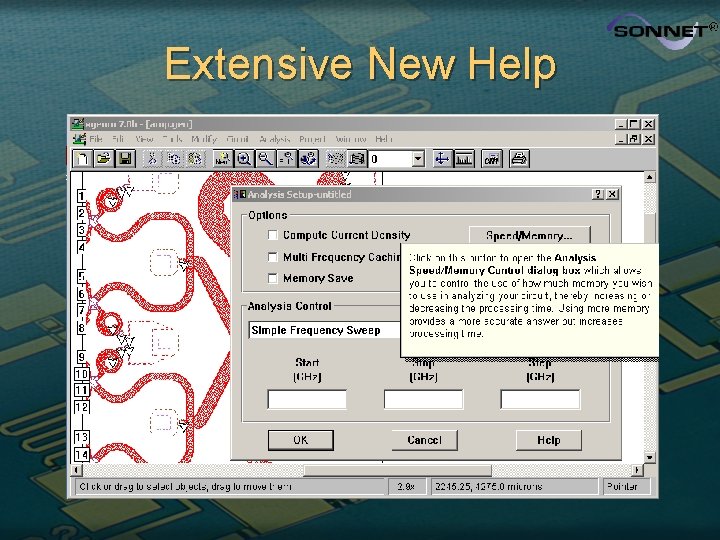
Task: Click the globe toolbar icon
Action: click(x=309, y=159)
